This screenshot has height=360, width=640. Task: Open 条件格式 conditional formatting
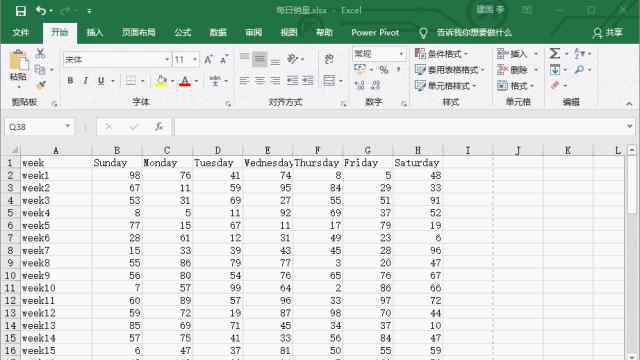click(441, 54)
